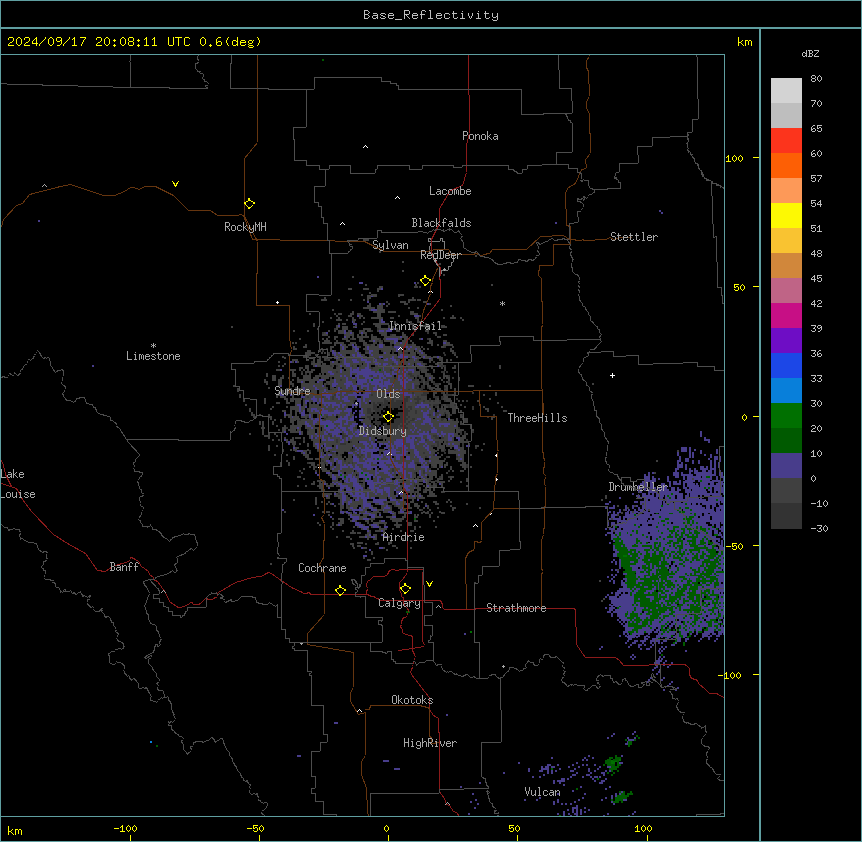Click the Calgary city label
862x842 pixels.
pyautogui.click(x=399, y=603)
